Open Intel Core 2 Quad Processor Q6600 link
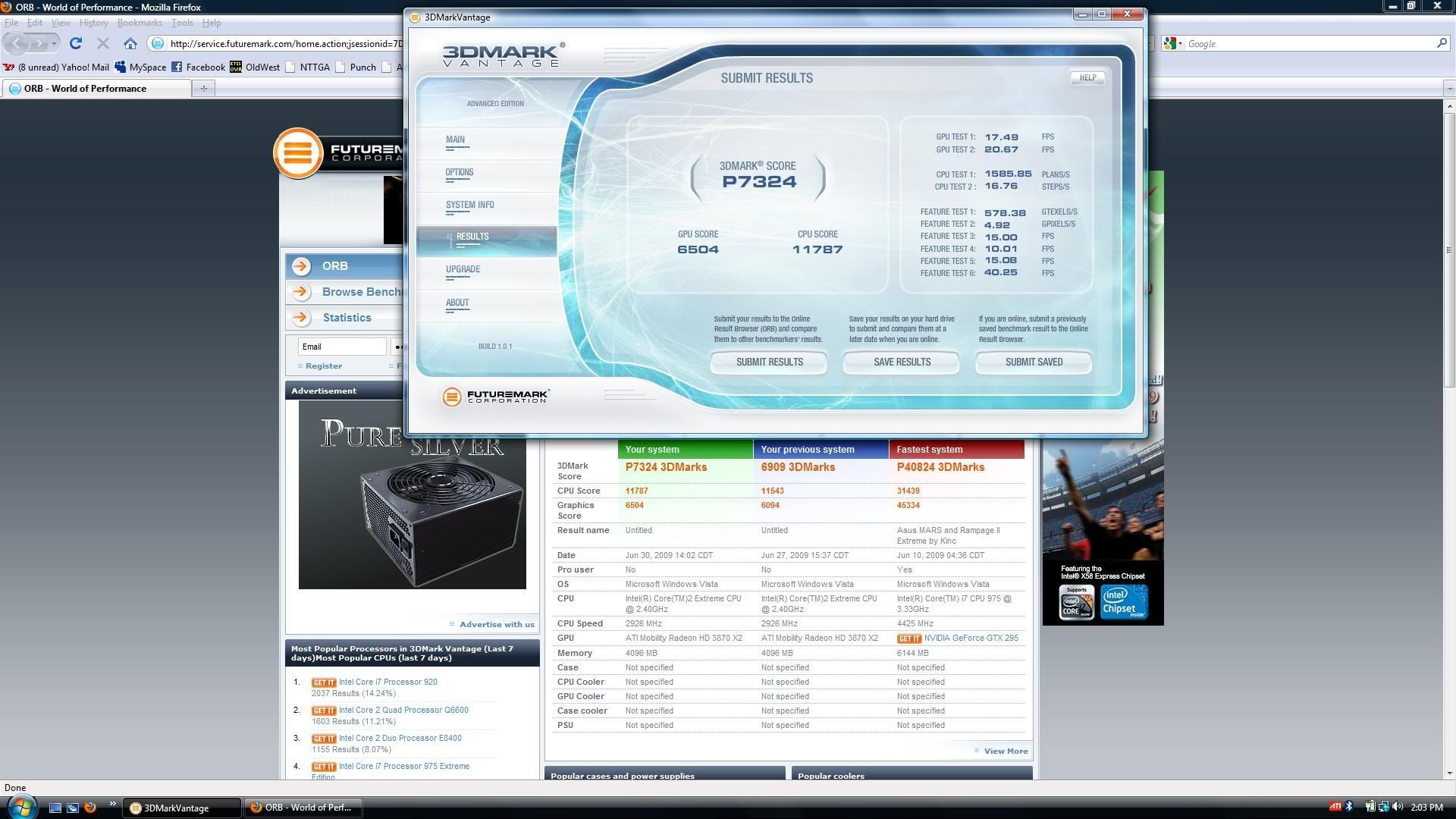This screenshot has height=819, width=1456. pos(403,711)
